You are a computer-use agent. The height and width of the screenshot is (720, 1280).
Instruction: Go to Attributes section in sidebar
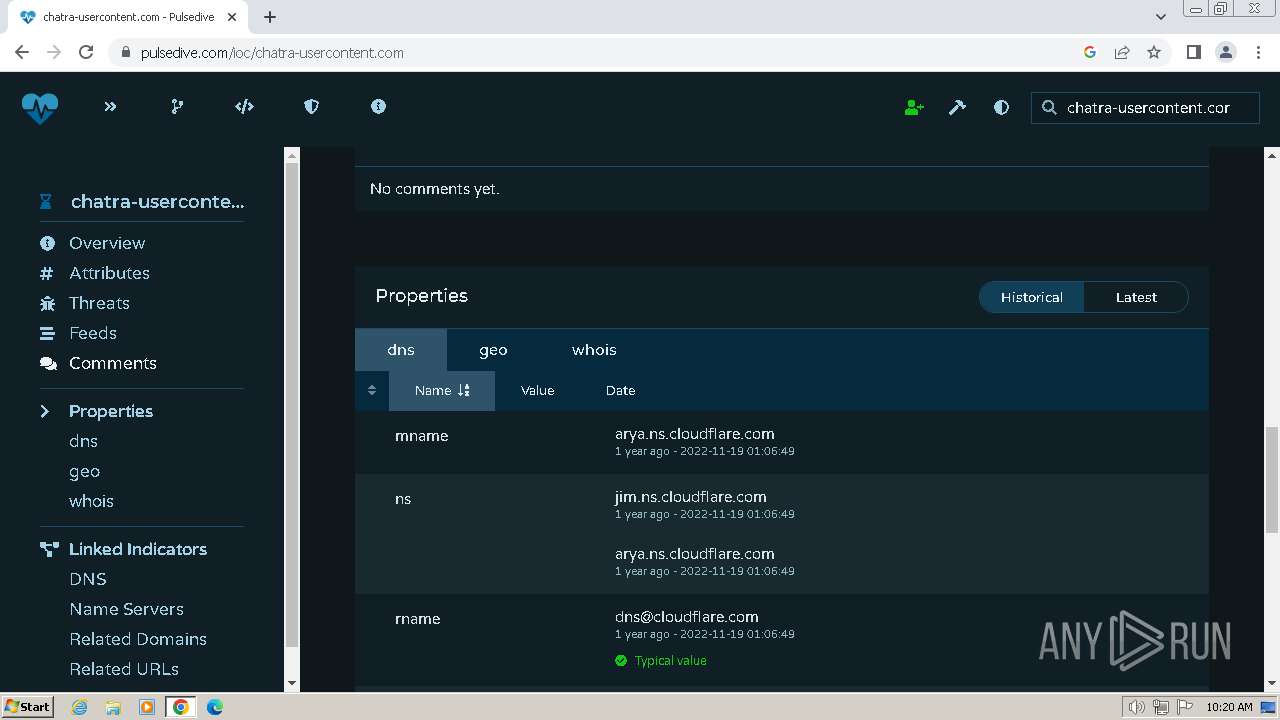(109, 273)
